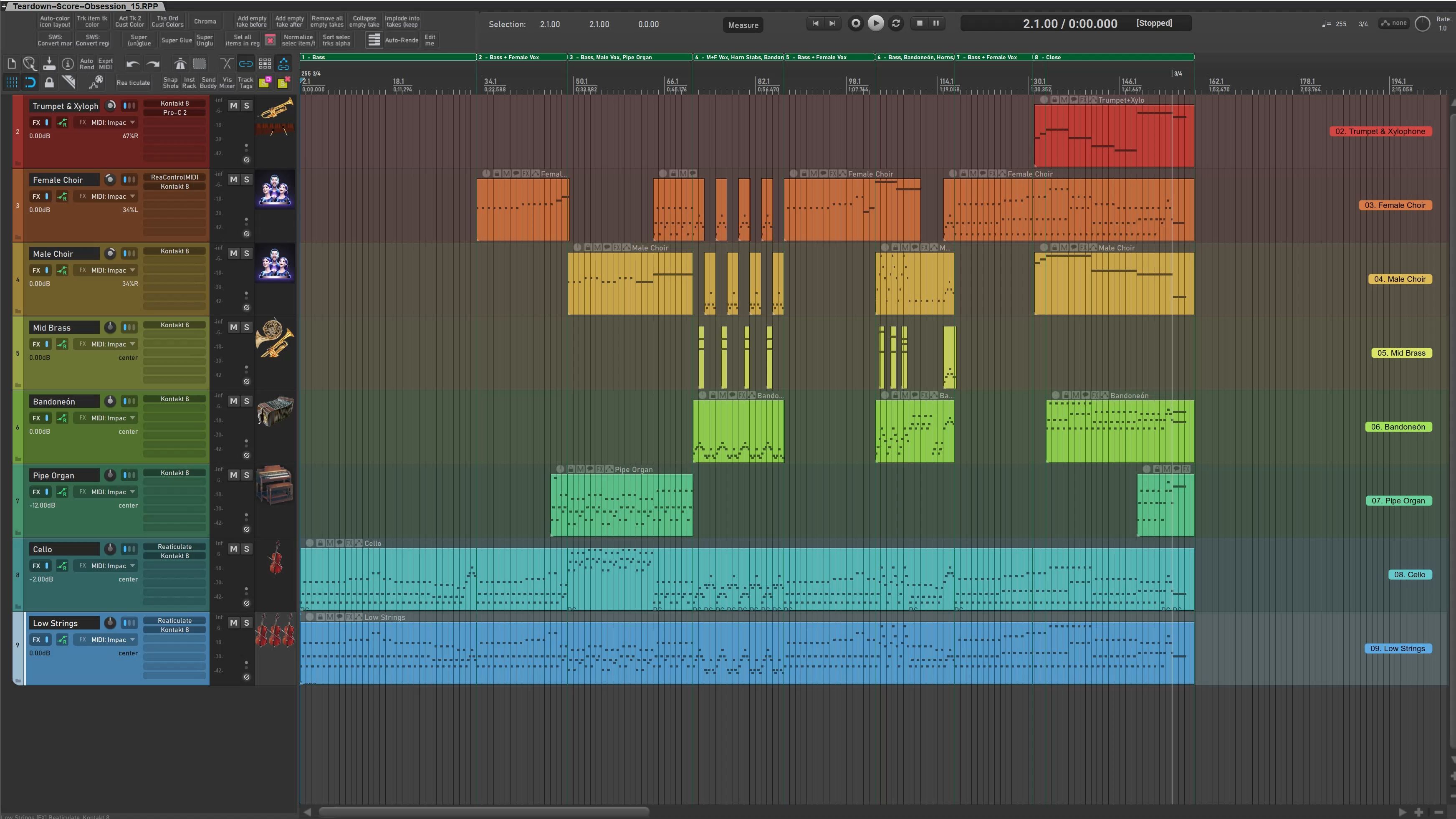
Task: Open the Measure selection mode dropdown
Action: click(743, 25)
